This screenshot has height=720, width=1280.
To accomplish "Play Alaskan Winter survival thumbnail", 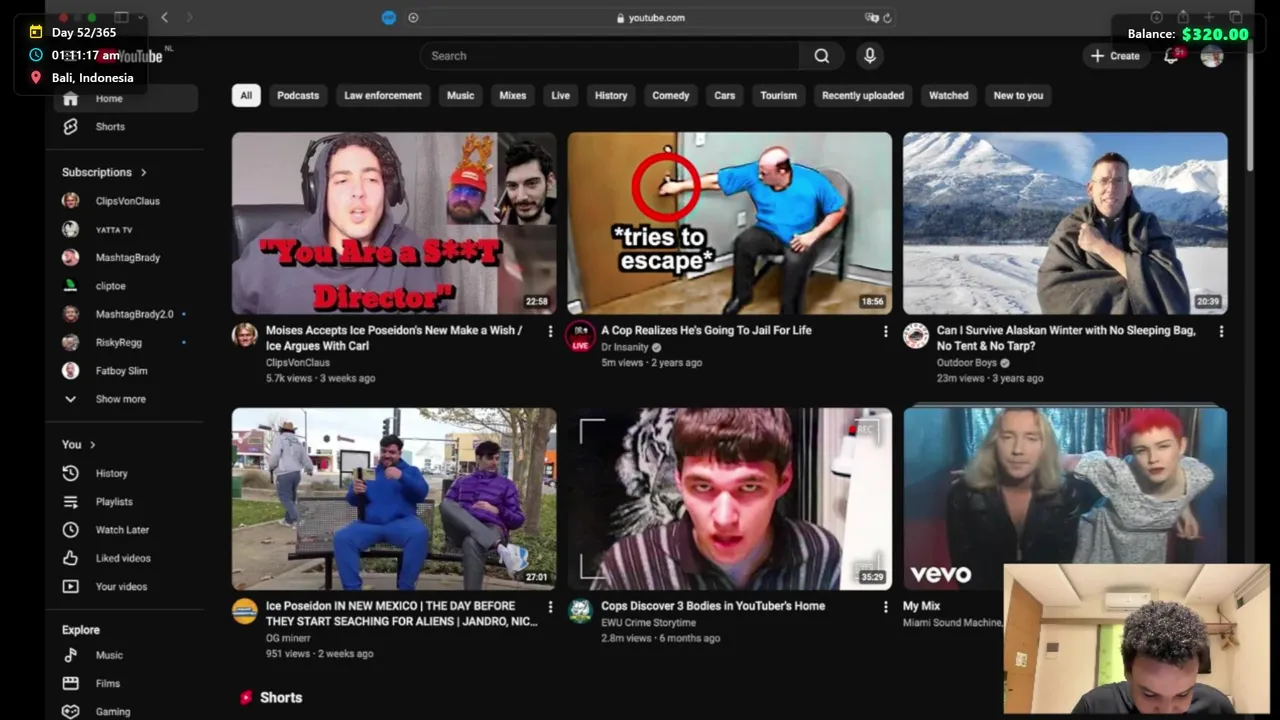I will point(1065,223).
